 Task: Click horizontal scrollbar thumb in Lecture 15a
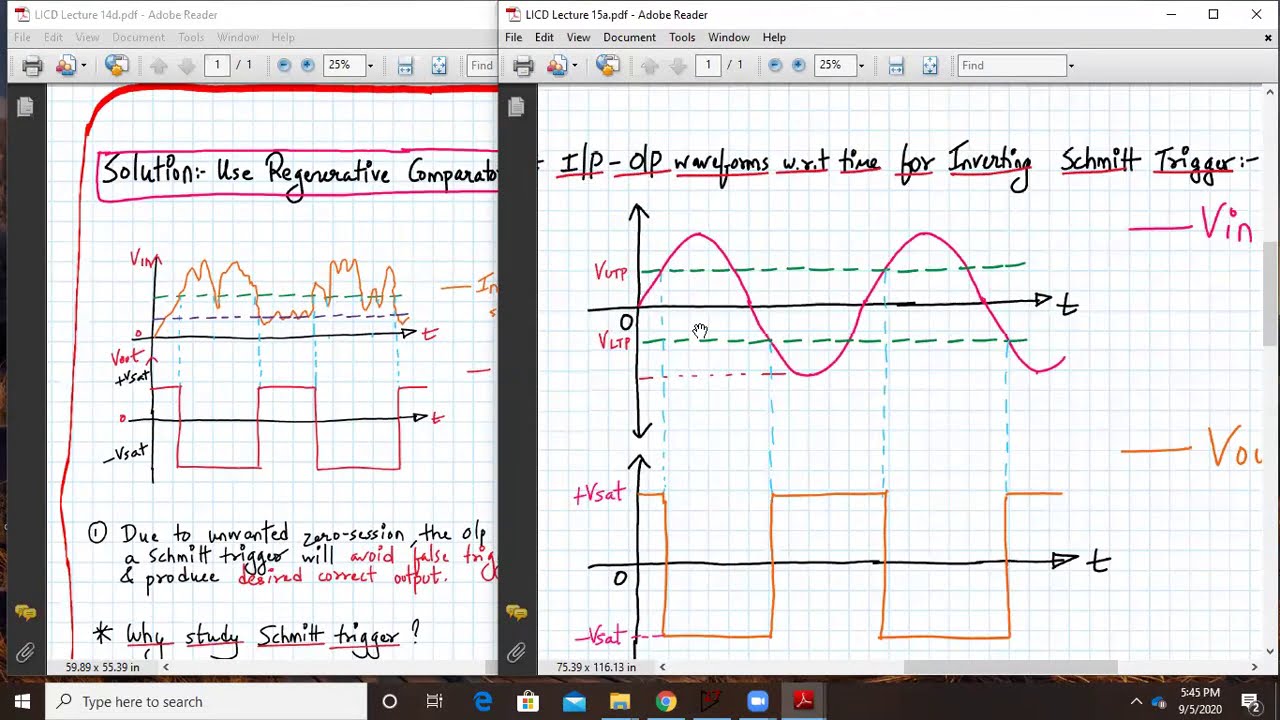(1011, 667)
